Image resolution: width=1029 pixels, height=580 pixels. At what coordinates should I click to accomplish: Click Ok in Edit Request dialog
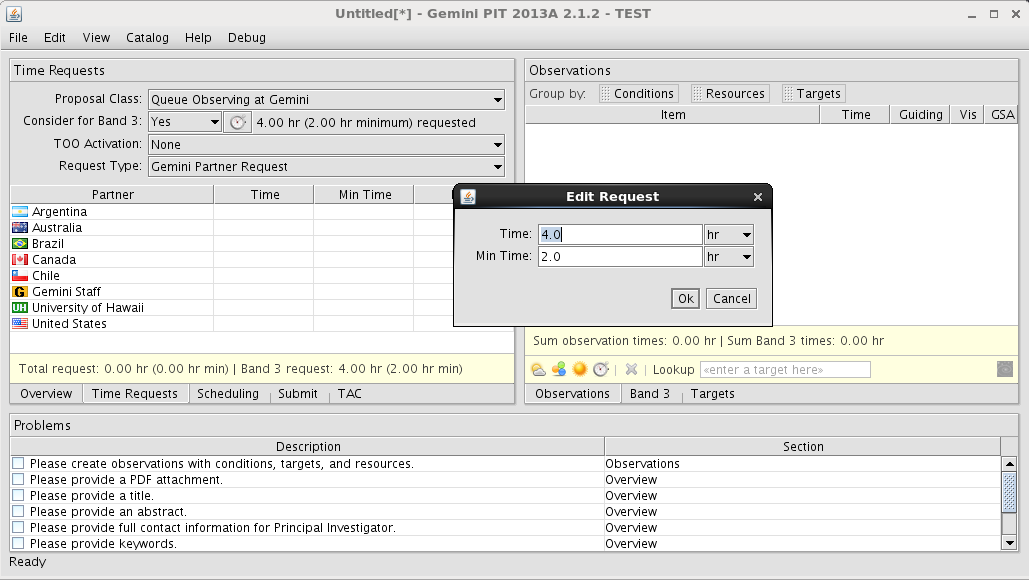(x=685, y=299)
